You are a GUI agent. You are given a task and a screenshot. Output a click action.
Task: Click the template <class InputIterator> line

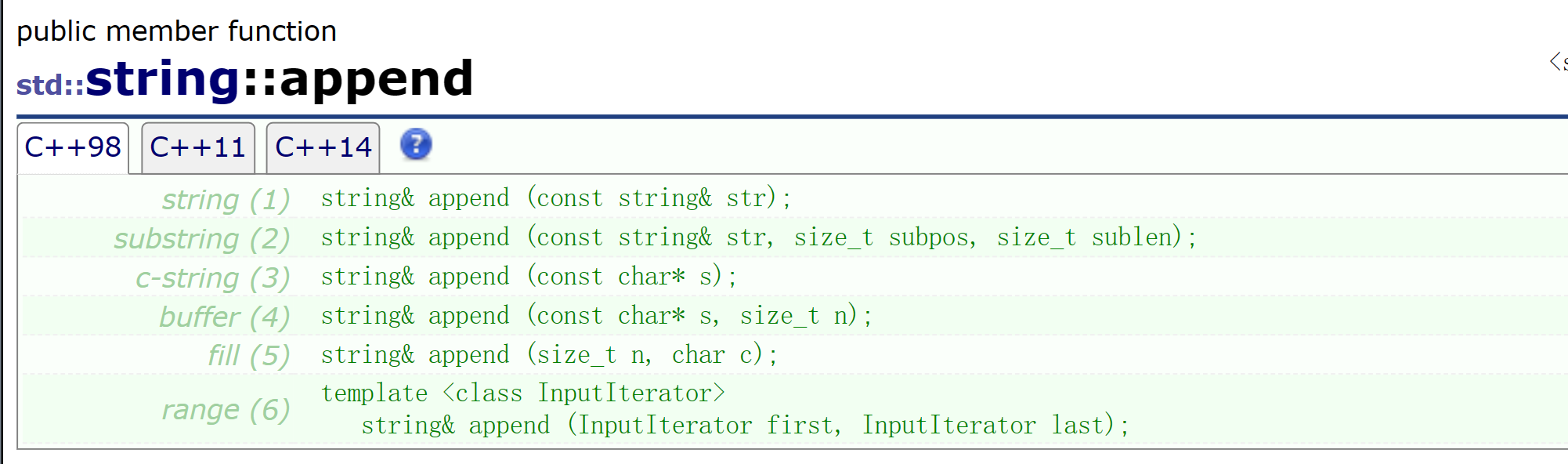523,393
